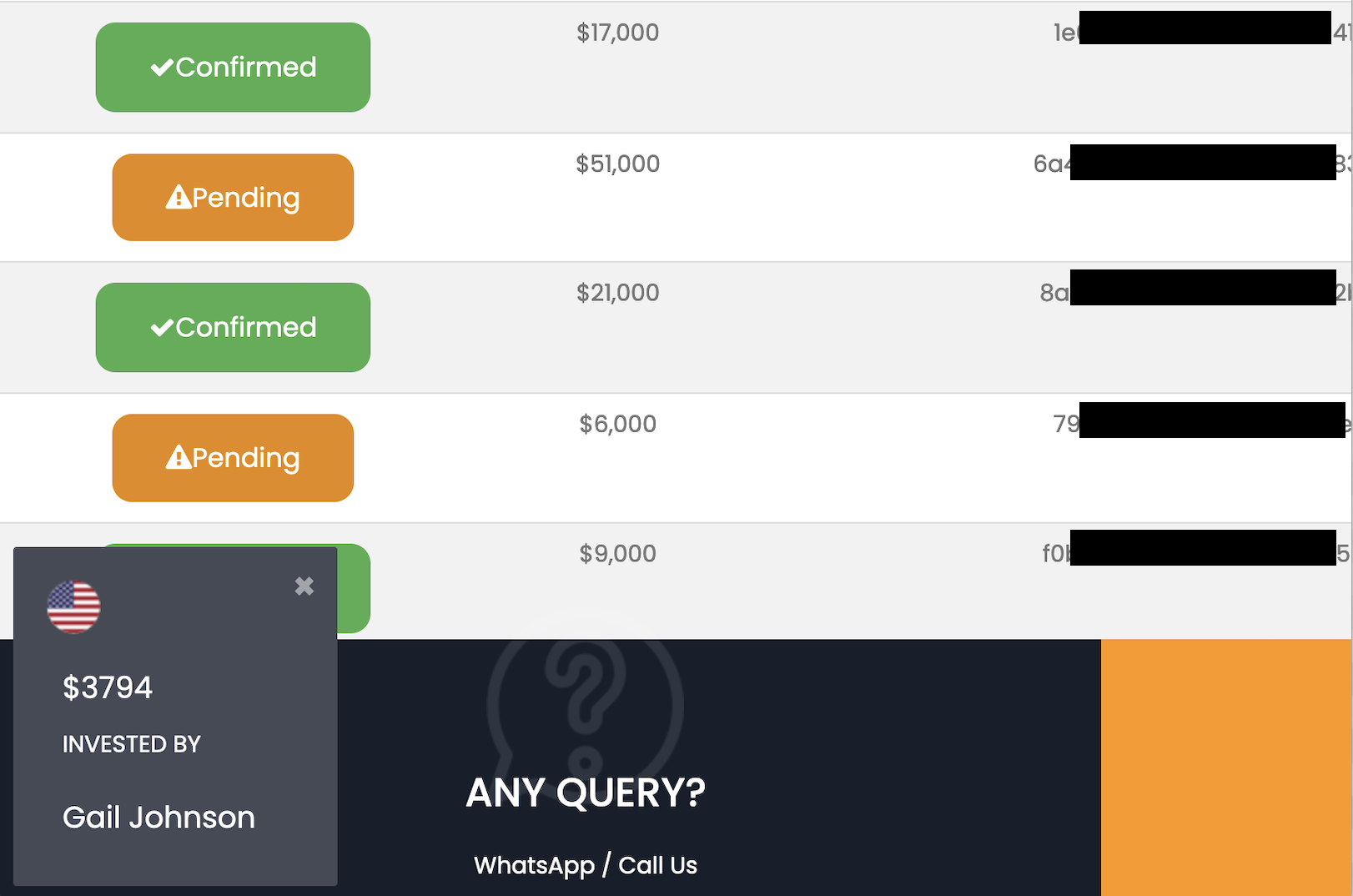1353x896 pixels.
Task: Click the checkmark icon beside $21,000 Confirmed
Action: [x=162, y=328]
